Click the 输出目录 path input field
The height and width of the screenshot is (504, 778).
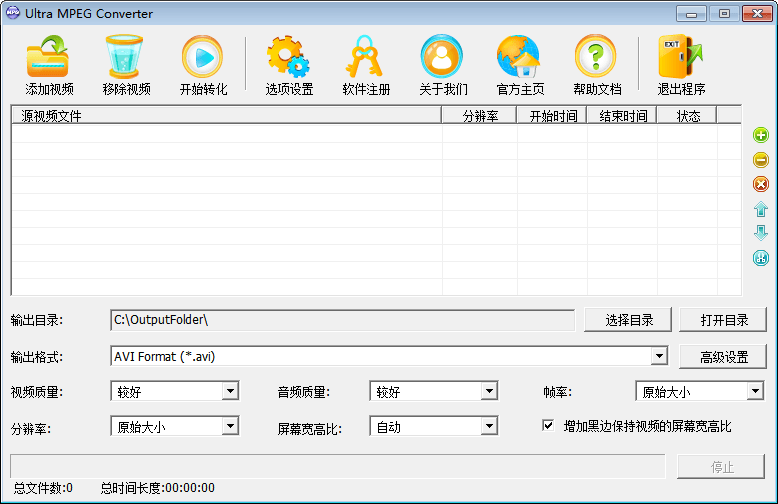pos(342,320)
